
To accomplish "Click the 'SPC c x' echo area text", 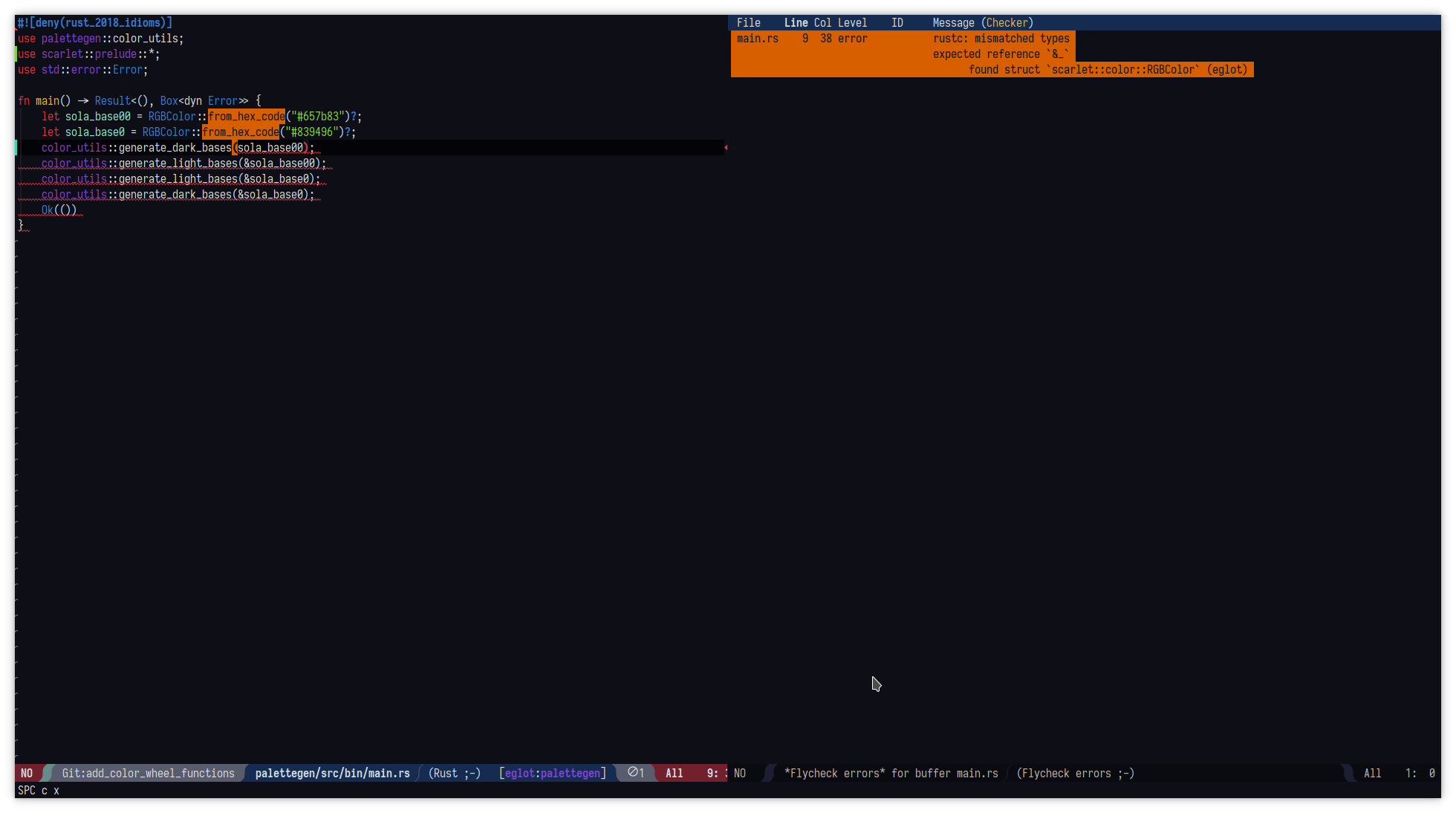I will pyautogui.click(x=39, y=790).
